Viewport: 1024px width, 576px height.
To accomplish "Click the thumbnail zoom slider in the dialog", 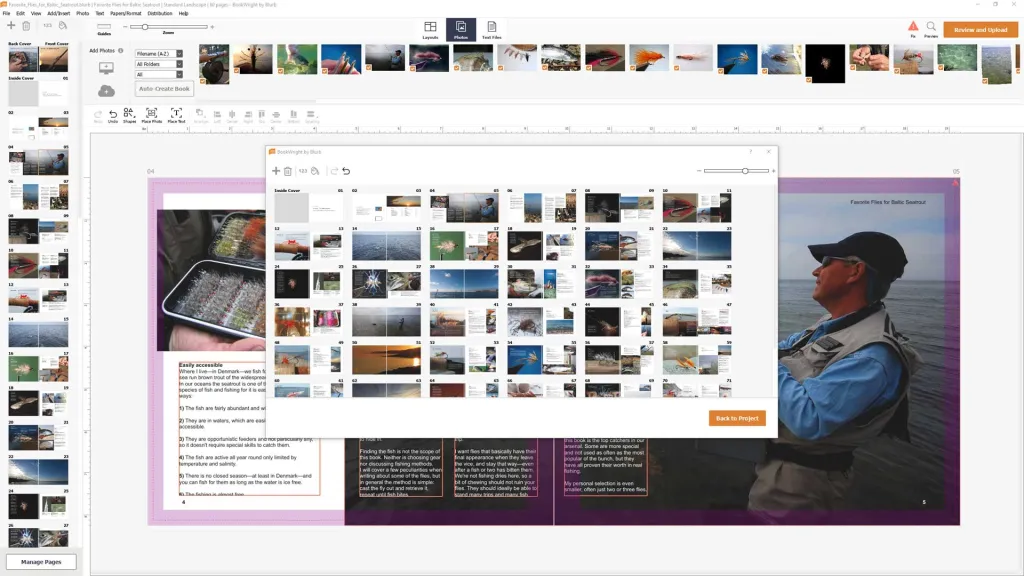I will click(745, 171).
